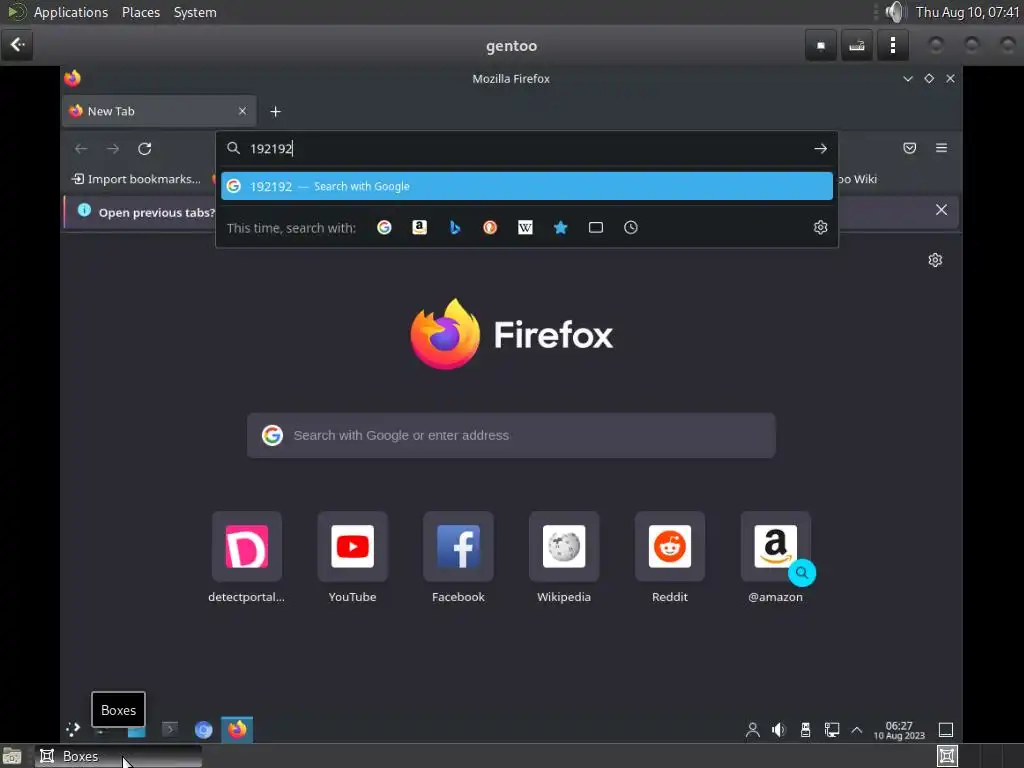Go forward with the forward arrow
1024x768 pixels.
pos(112,149)
